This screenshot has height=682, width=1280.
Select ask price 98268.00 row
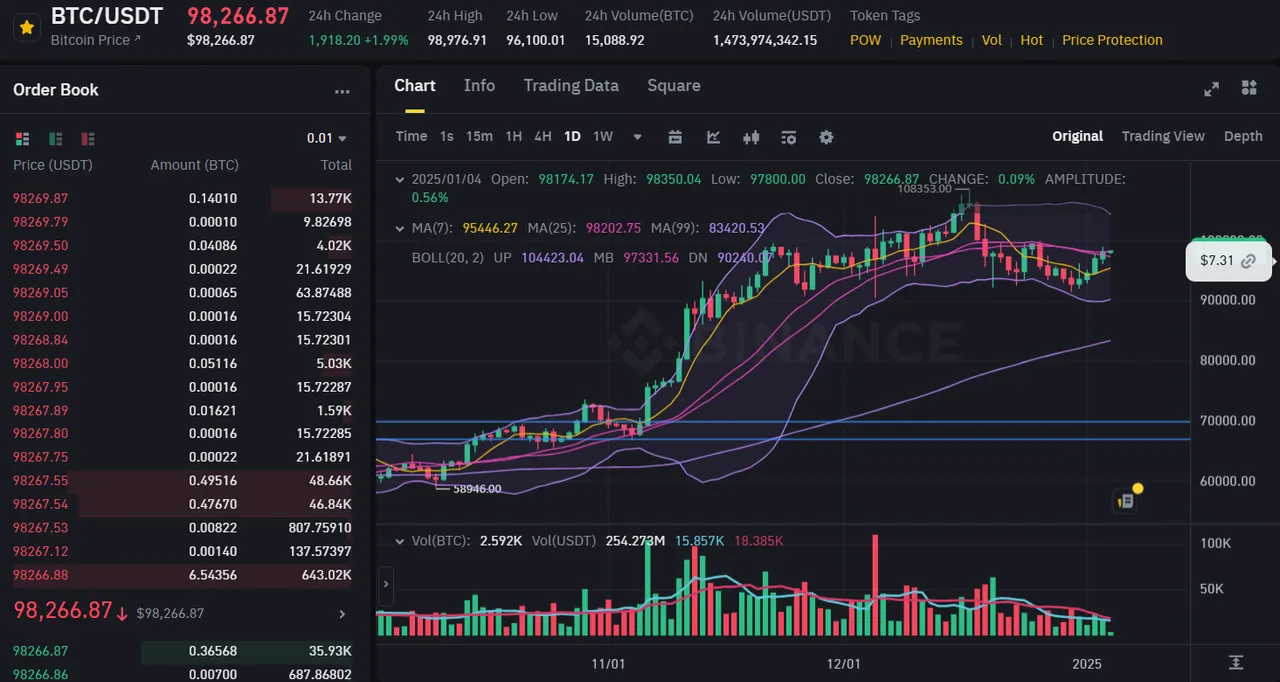[x=183, y=363]
